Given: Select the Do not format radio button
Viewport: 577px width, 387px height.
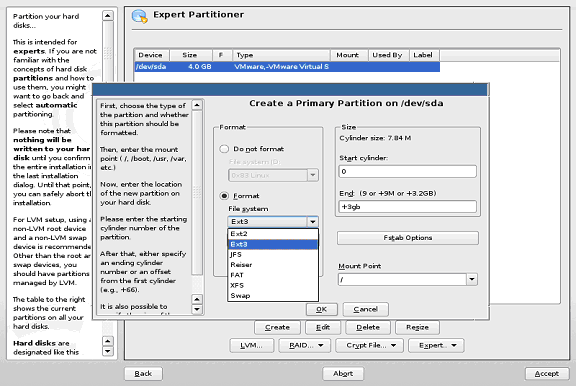Looking at the screenshot, I should [x=224, y=149].
